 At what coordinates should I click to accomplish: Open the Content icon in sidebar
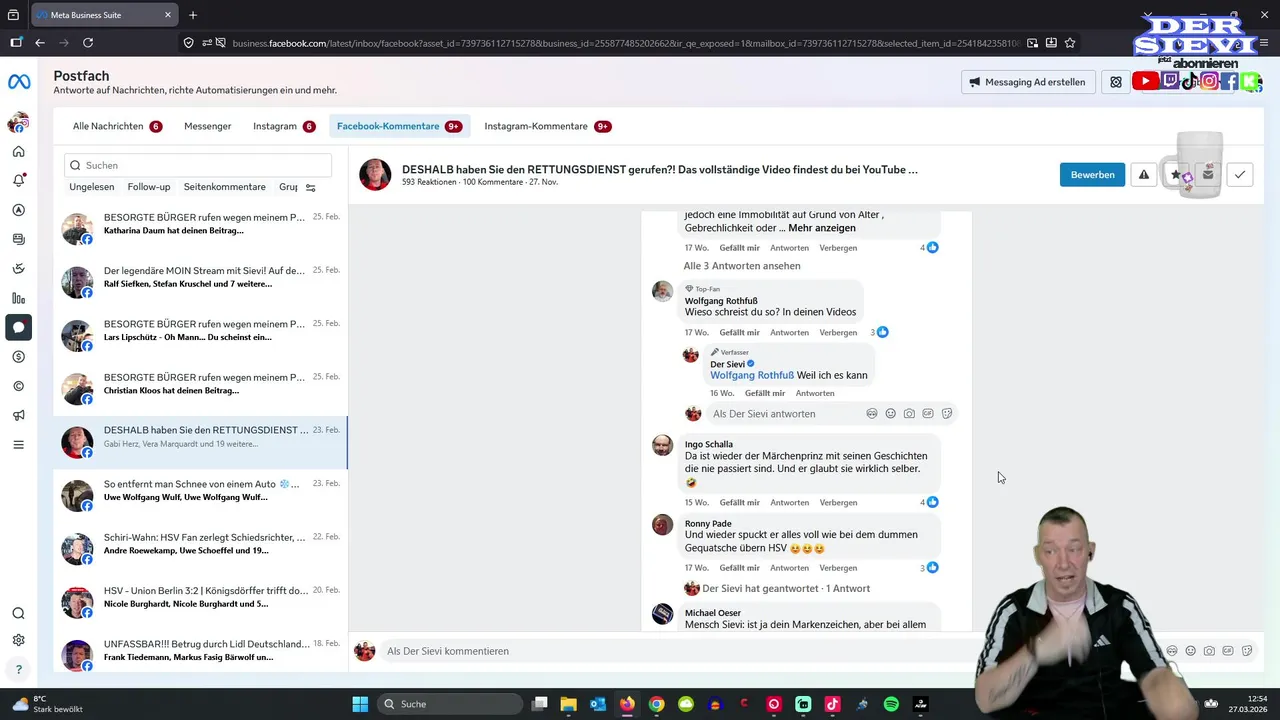click(18, 240)
